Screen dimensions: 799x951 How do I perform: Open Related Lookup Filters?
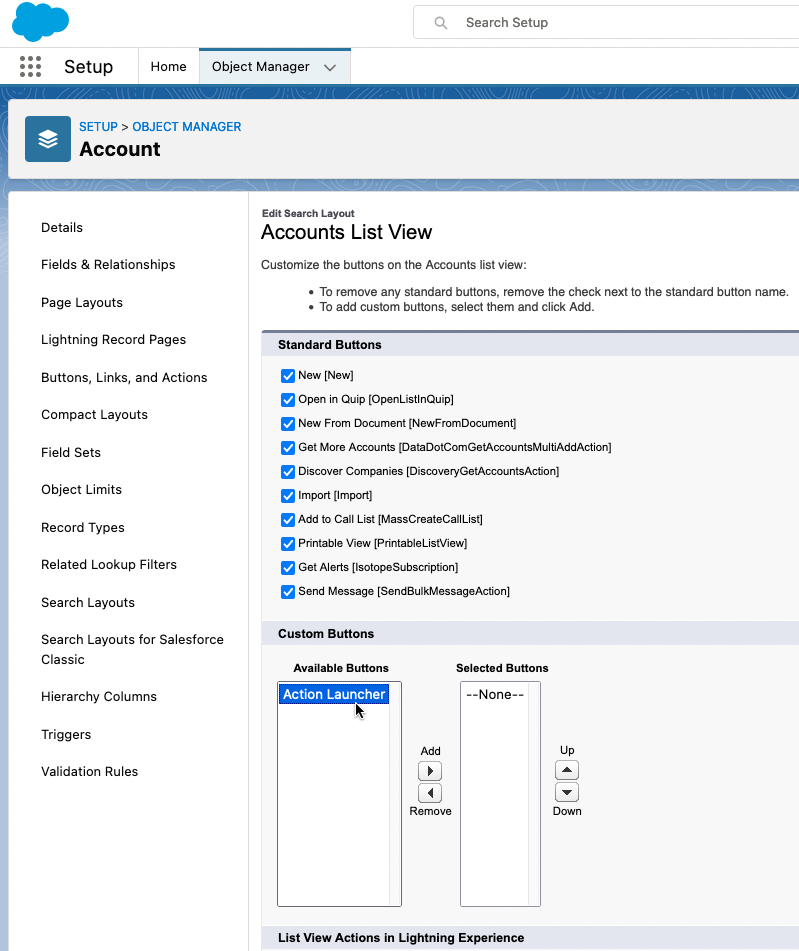[x=109, y=565]
